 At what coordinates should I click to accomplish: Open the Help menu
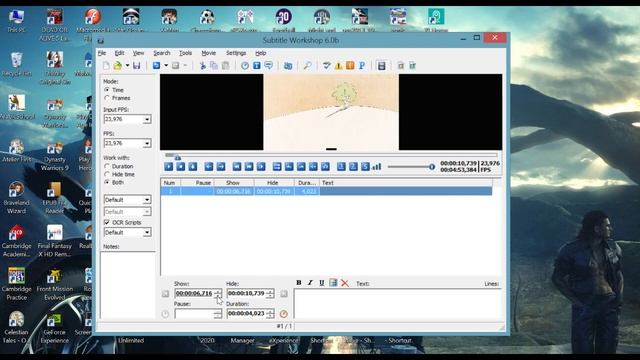[x=260, y=53]
